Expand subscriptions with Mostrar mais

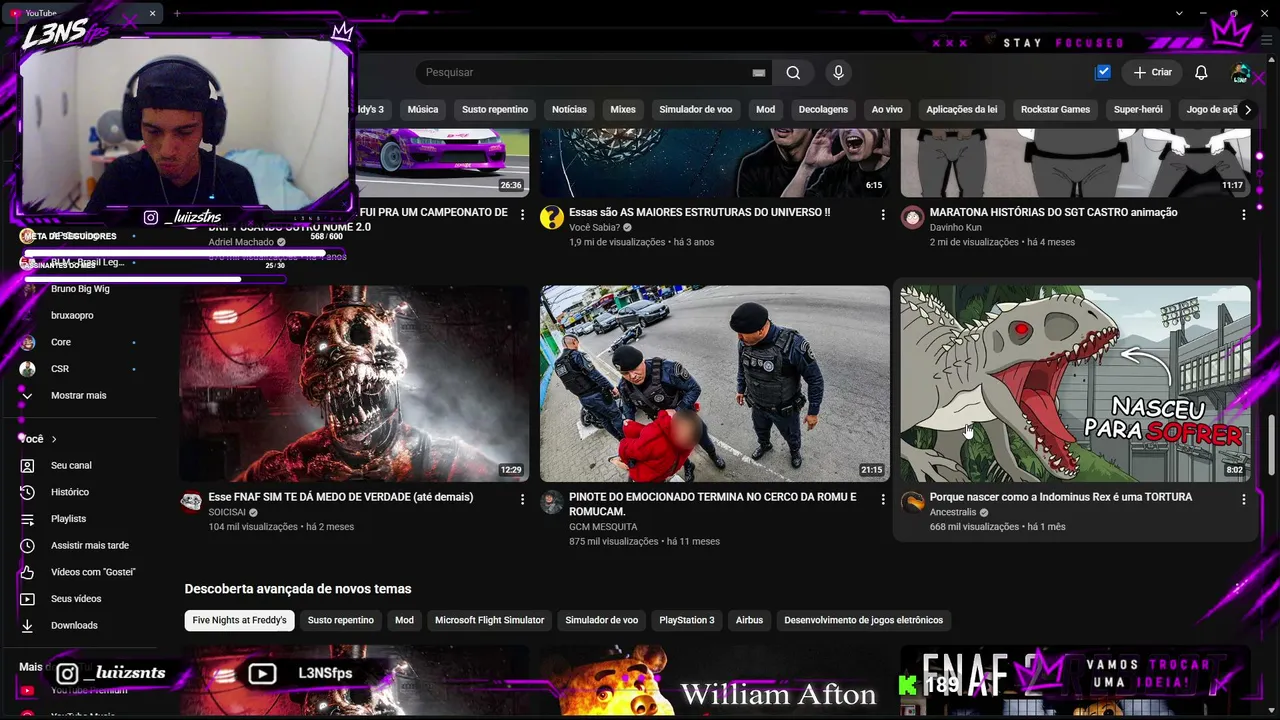tap(78, 396)
